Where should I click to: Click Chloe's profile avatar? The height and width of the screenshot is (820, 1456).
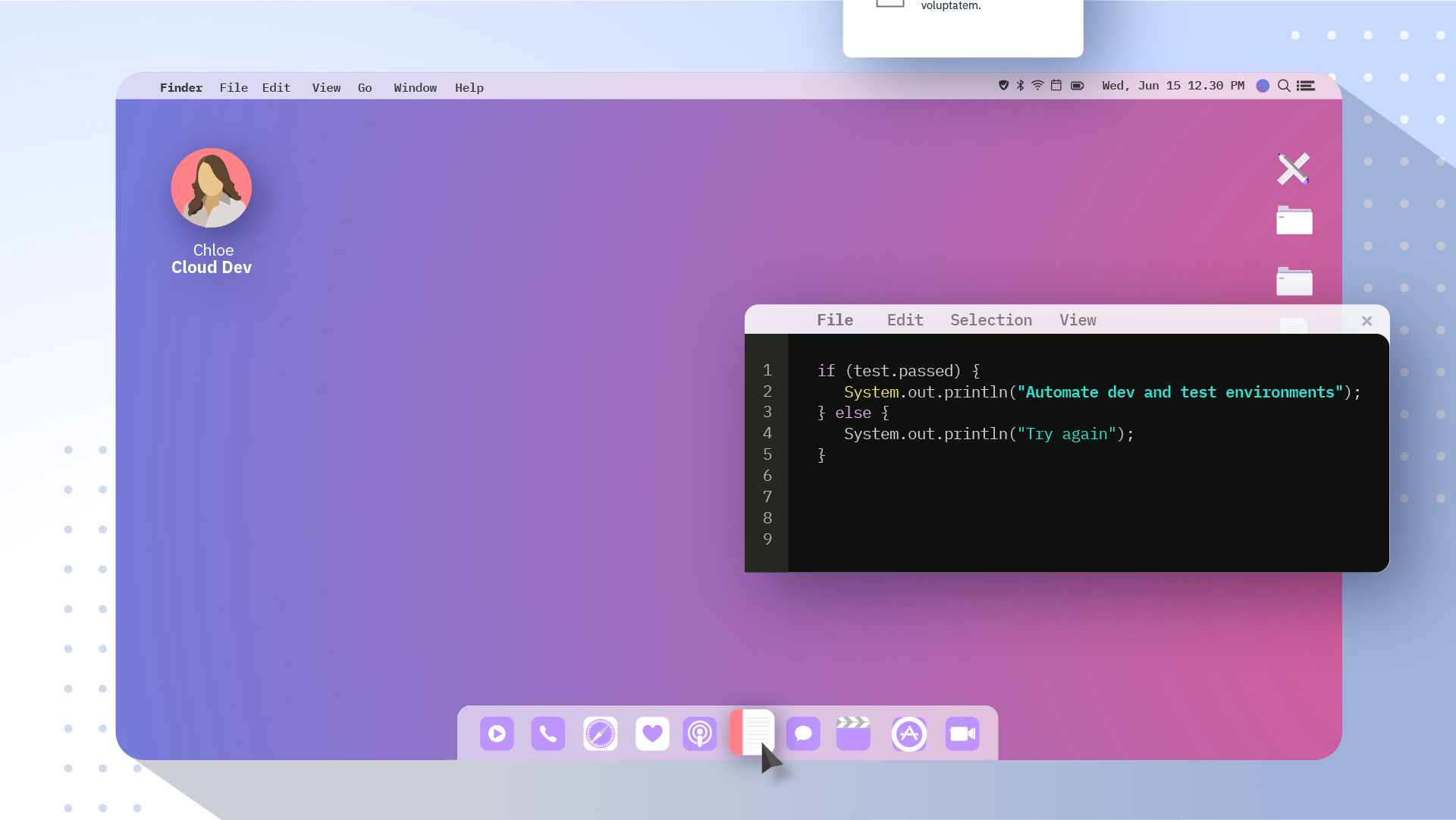[211, 188]
